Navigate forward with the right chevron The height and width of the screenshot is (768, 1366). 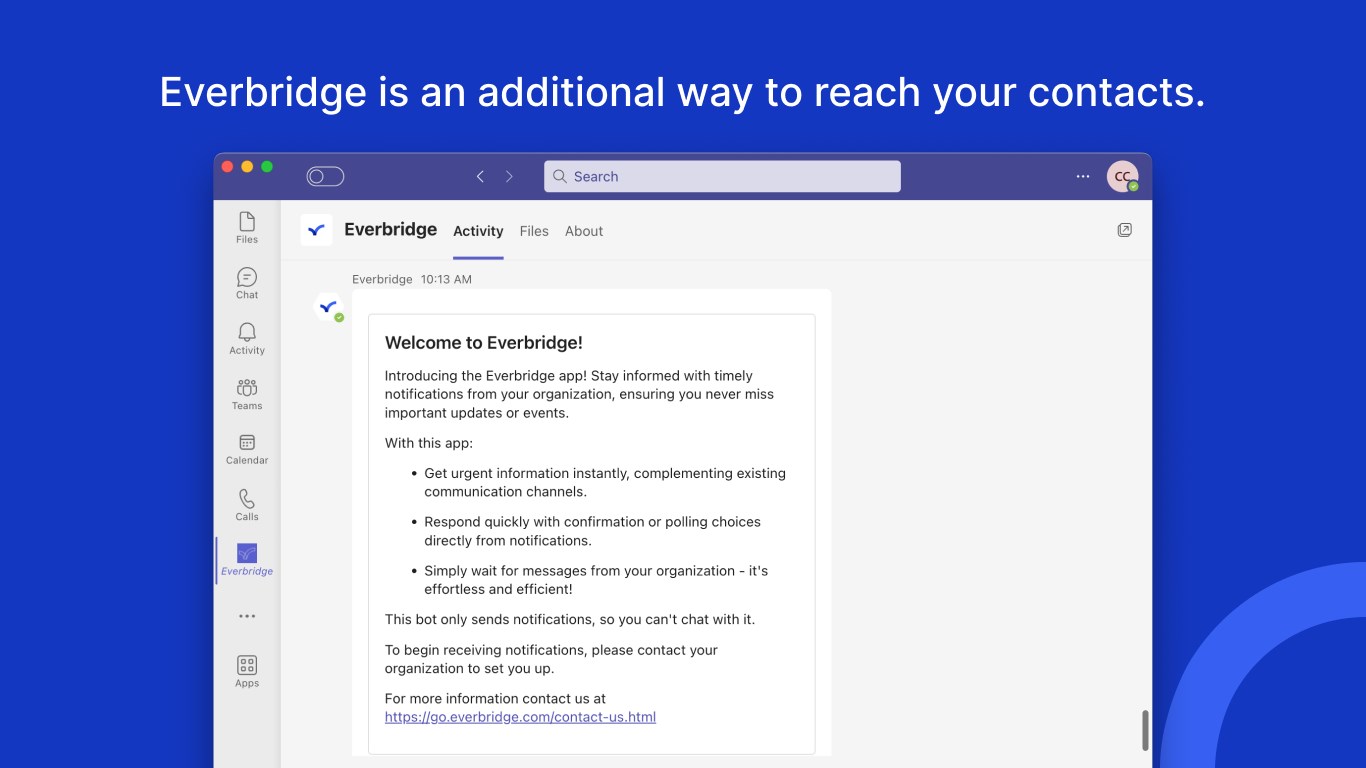pyautogui.click(x=509, y=176)
